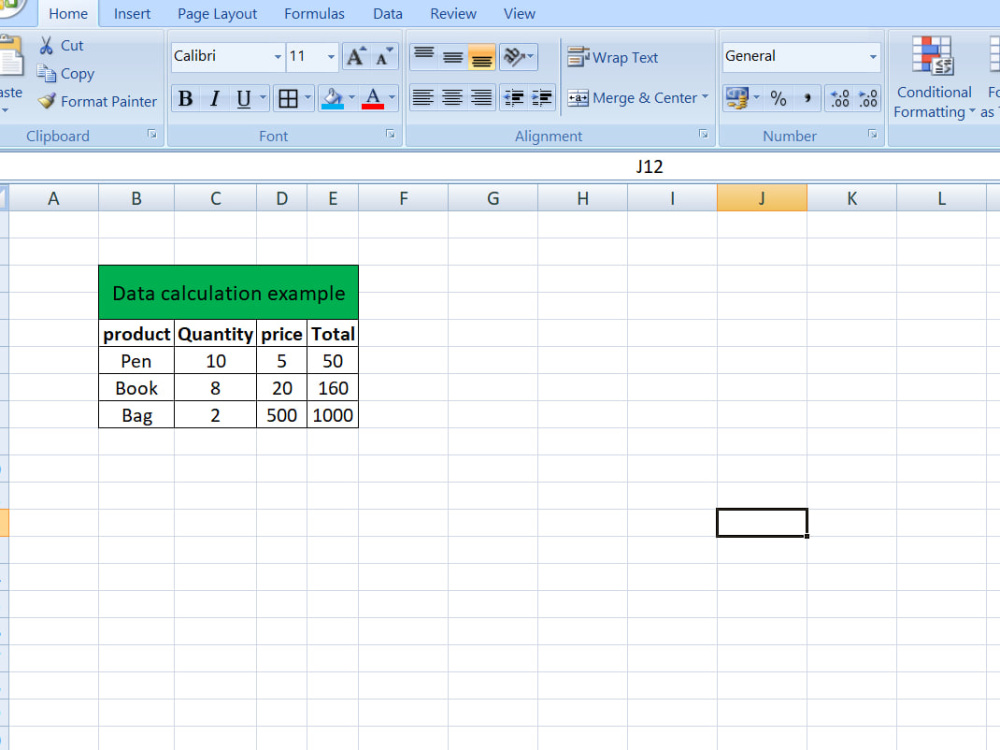This screenshot has width=1000, height=750.
Task: Increase font size with Grow Font
Action: [356, 57]
